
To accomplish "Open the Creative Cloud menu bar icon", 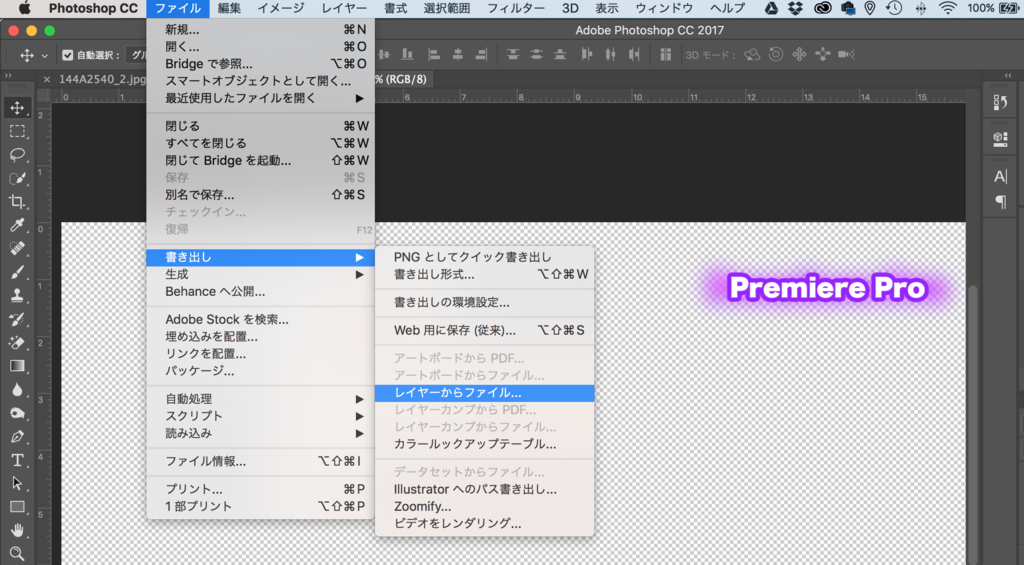I will coord(823,8).
